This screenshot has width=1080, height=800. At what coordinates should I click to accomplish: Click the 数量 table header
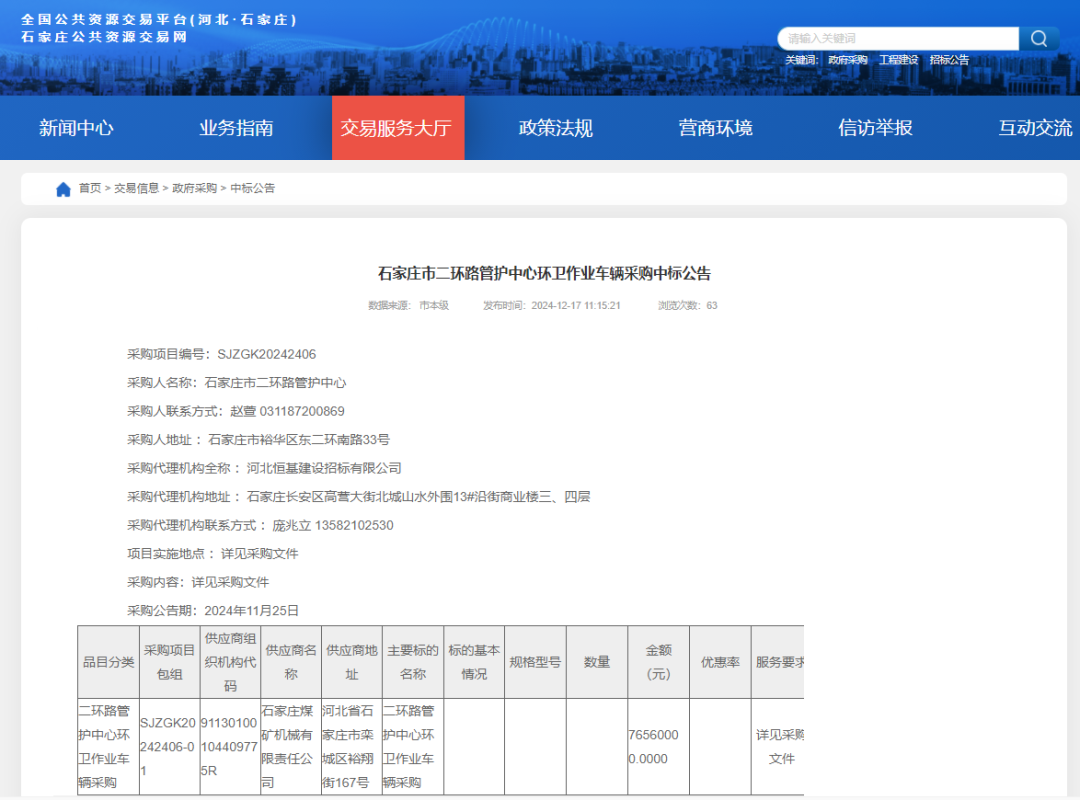click(596, 662)
